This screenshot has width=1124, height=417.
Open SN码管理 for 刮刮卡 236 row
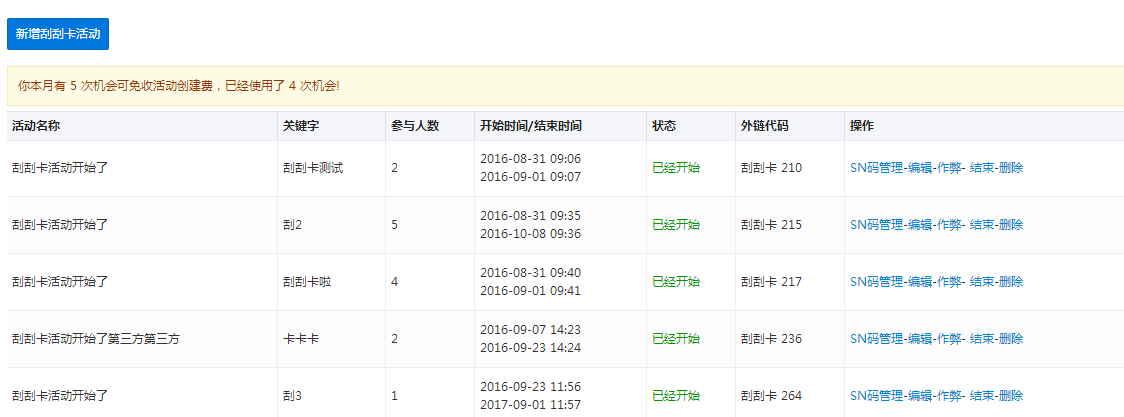(877, 339)
